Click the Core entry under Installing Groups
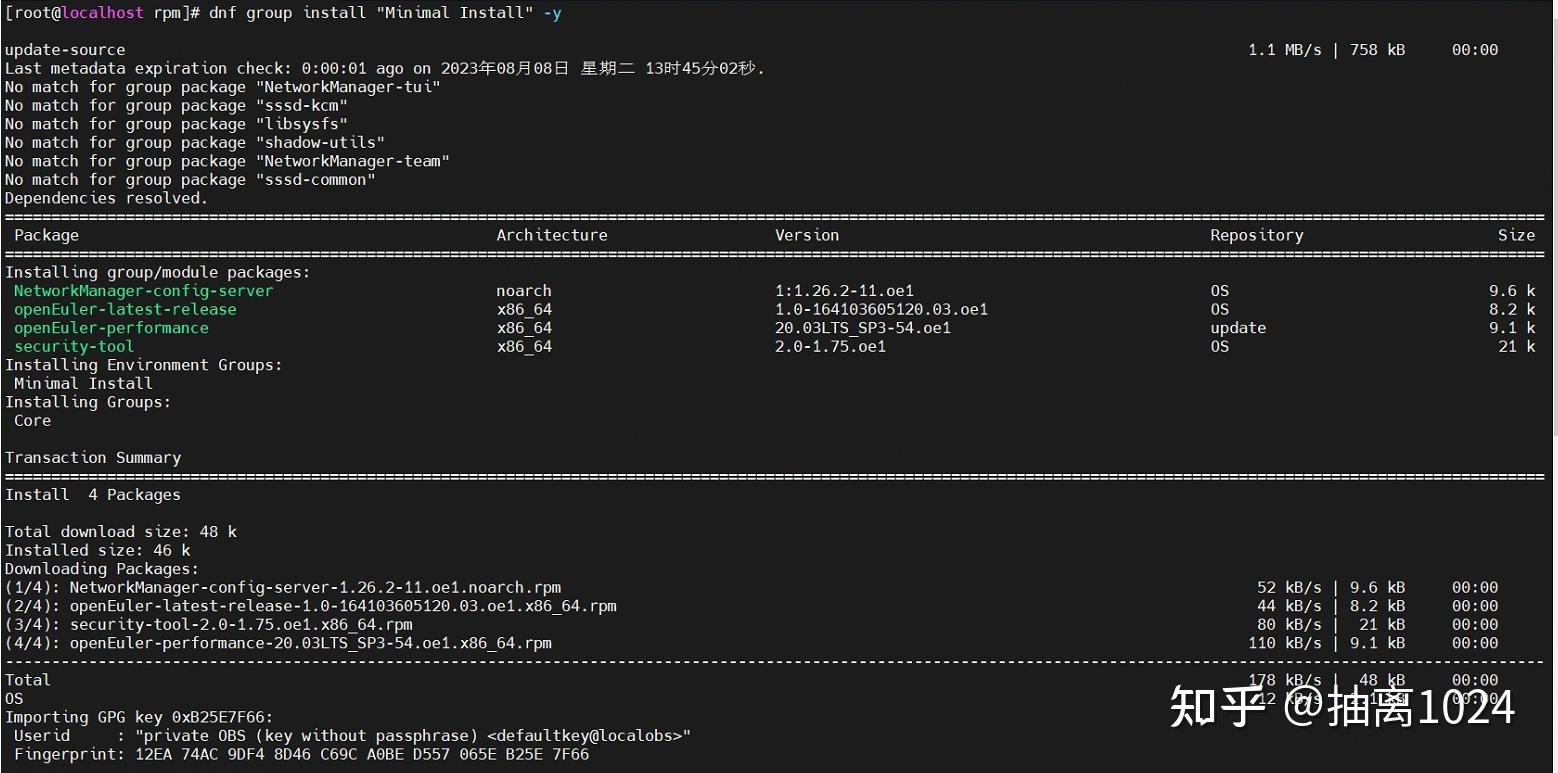 pos(32,421)
